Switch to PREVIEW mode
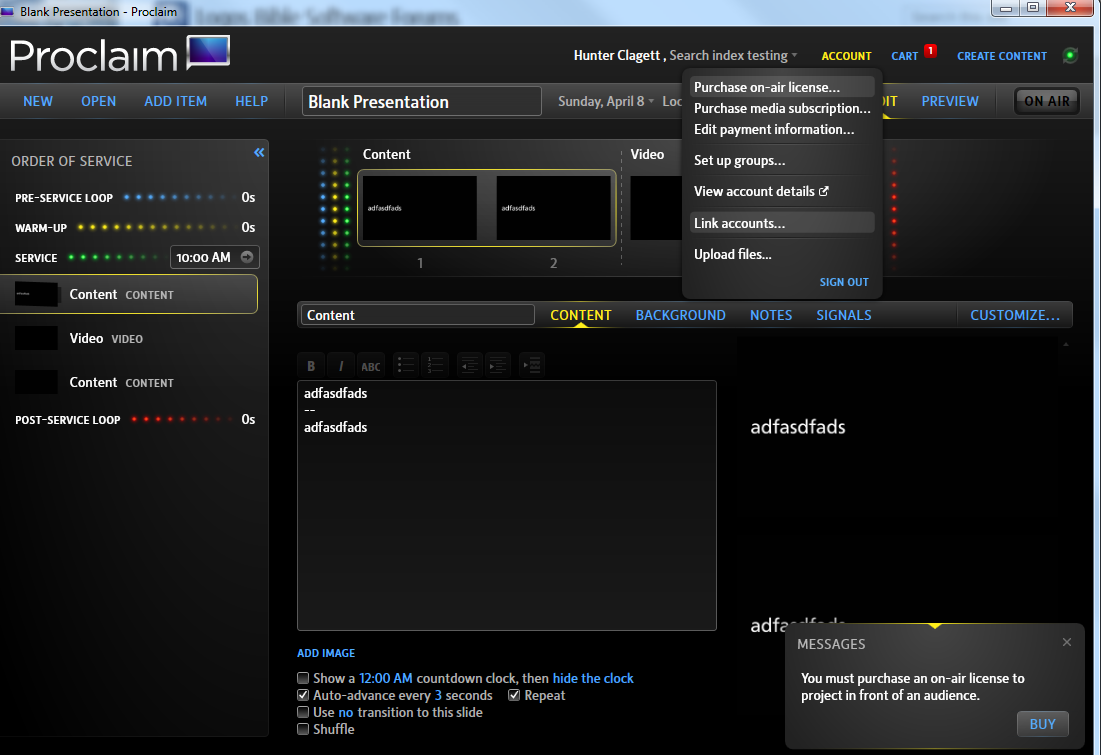 click(950, 101)
